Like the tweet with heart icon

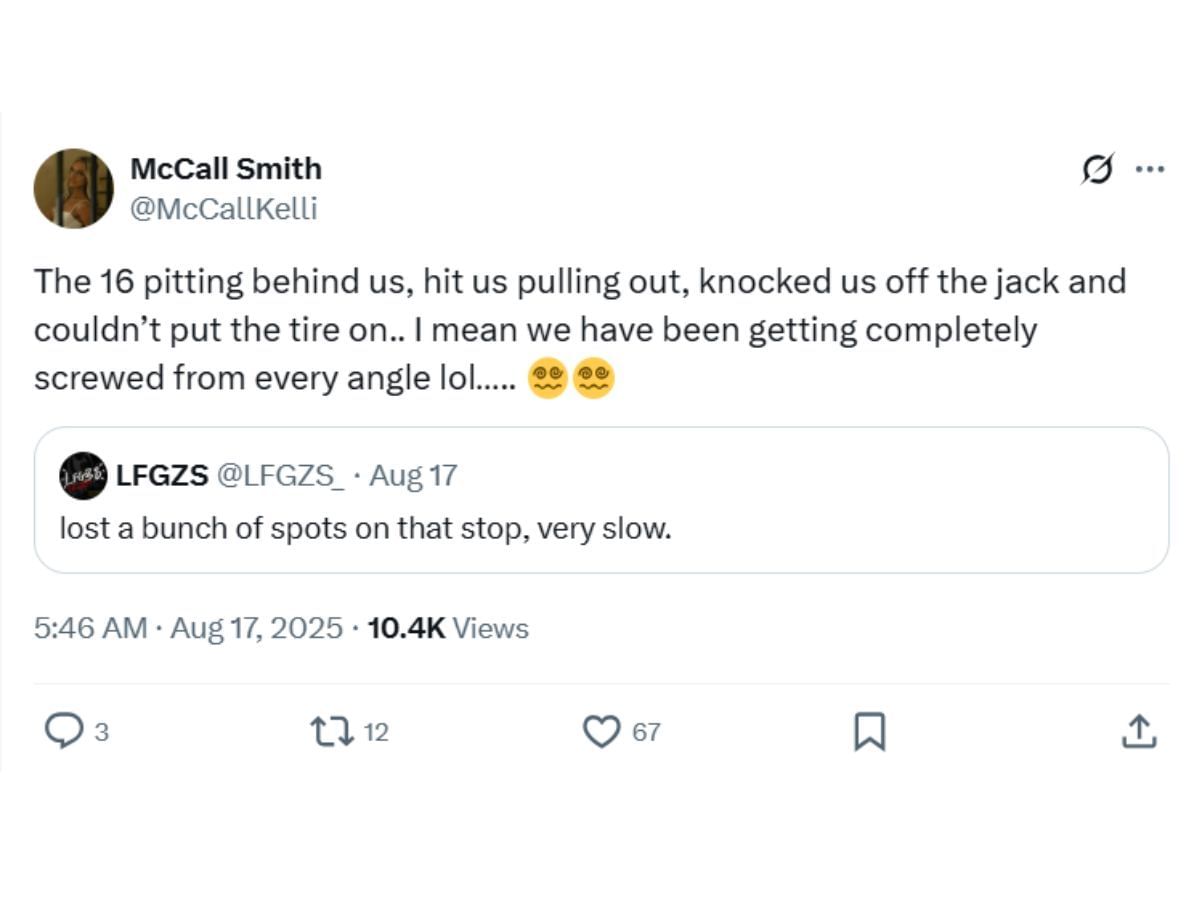(x=601, y=731)
